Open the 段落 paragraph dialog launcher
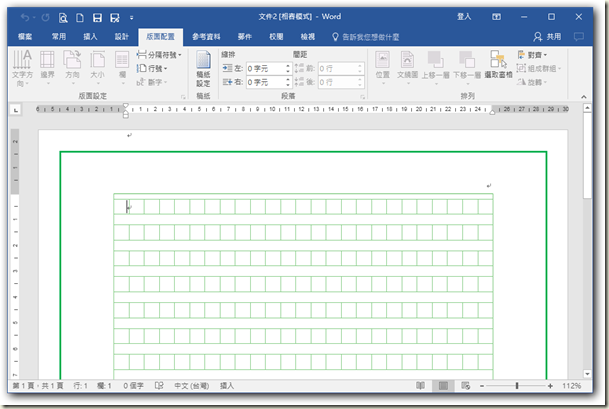The width and height of the screenshot is (609, 409). pos(362,97)
